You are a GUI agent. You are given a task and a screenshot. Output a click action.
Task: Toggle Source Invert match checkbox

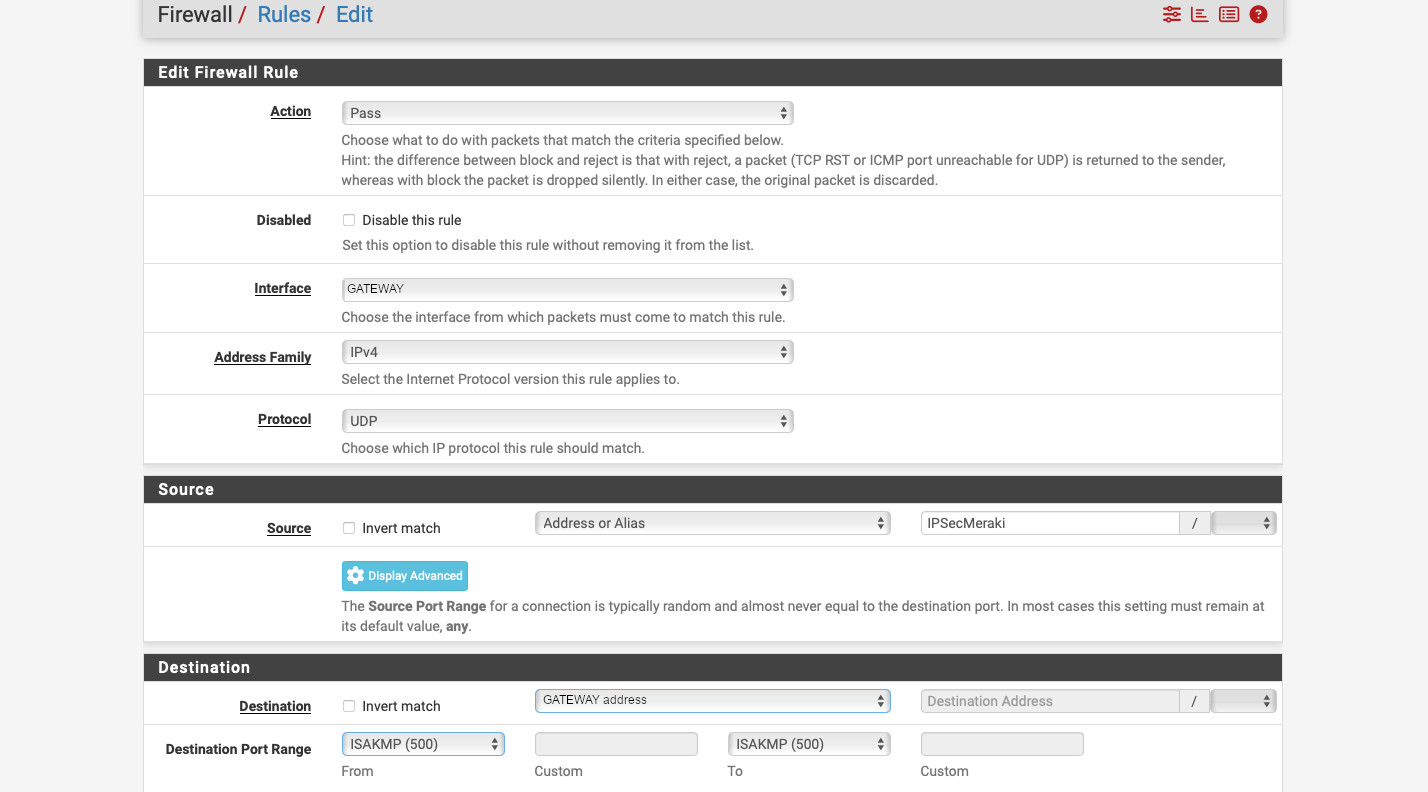(x=349, y=528)
